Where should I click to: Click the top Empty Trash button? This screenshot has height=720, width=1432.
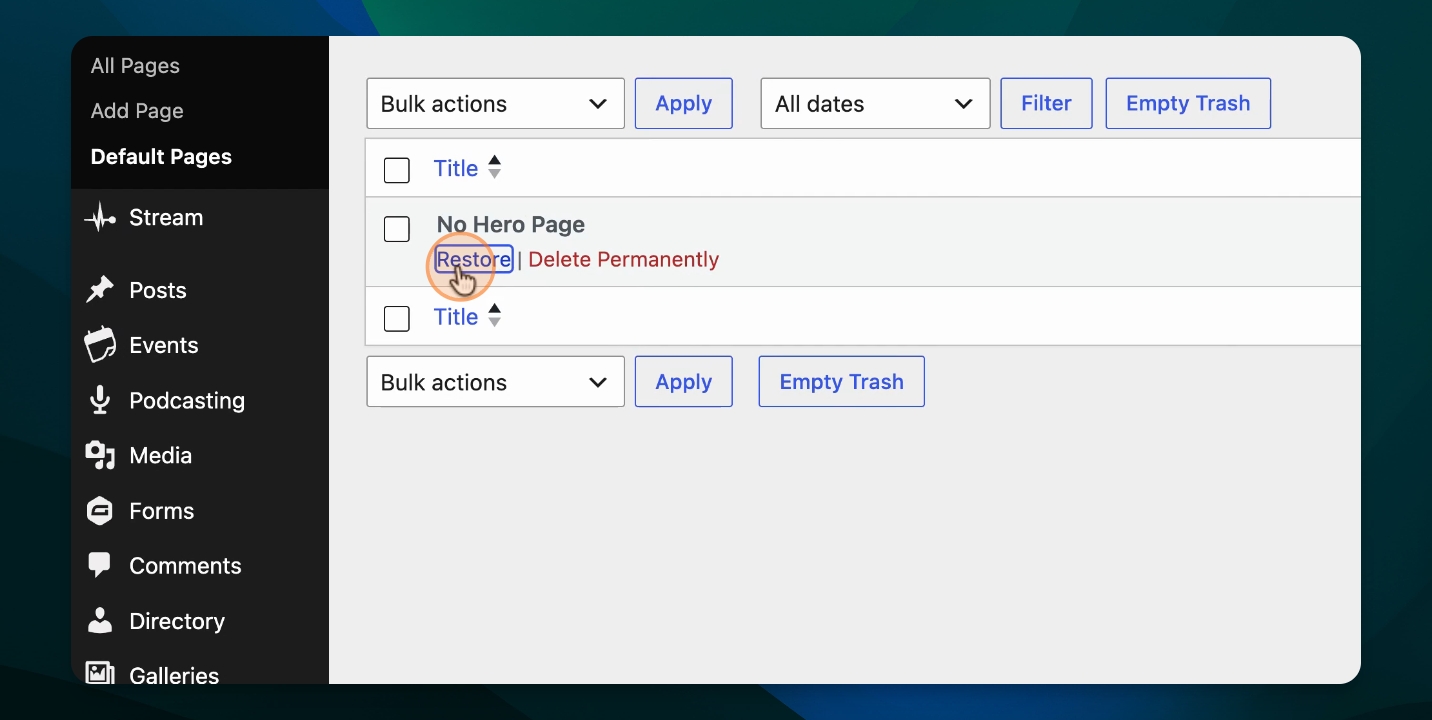(1188, 104)
